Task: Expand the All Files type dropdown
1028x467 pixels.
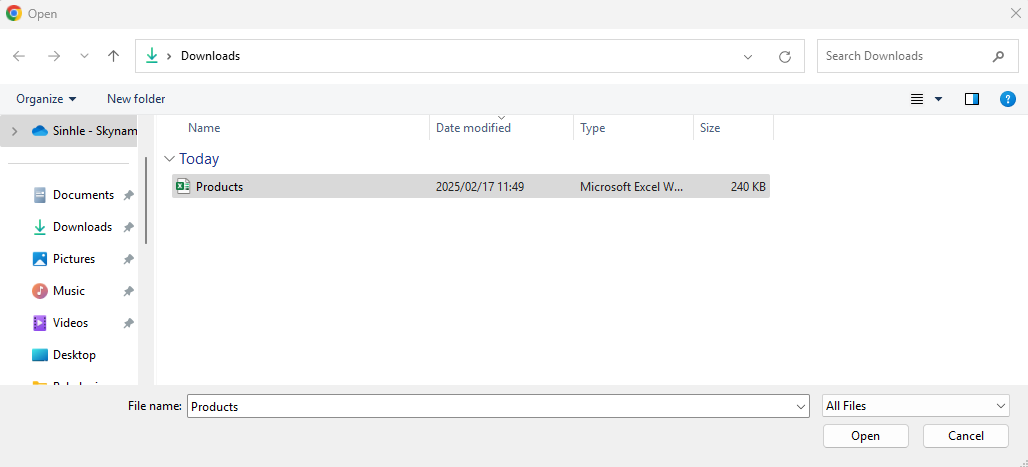Action: point(915,406)
